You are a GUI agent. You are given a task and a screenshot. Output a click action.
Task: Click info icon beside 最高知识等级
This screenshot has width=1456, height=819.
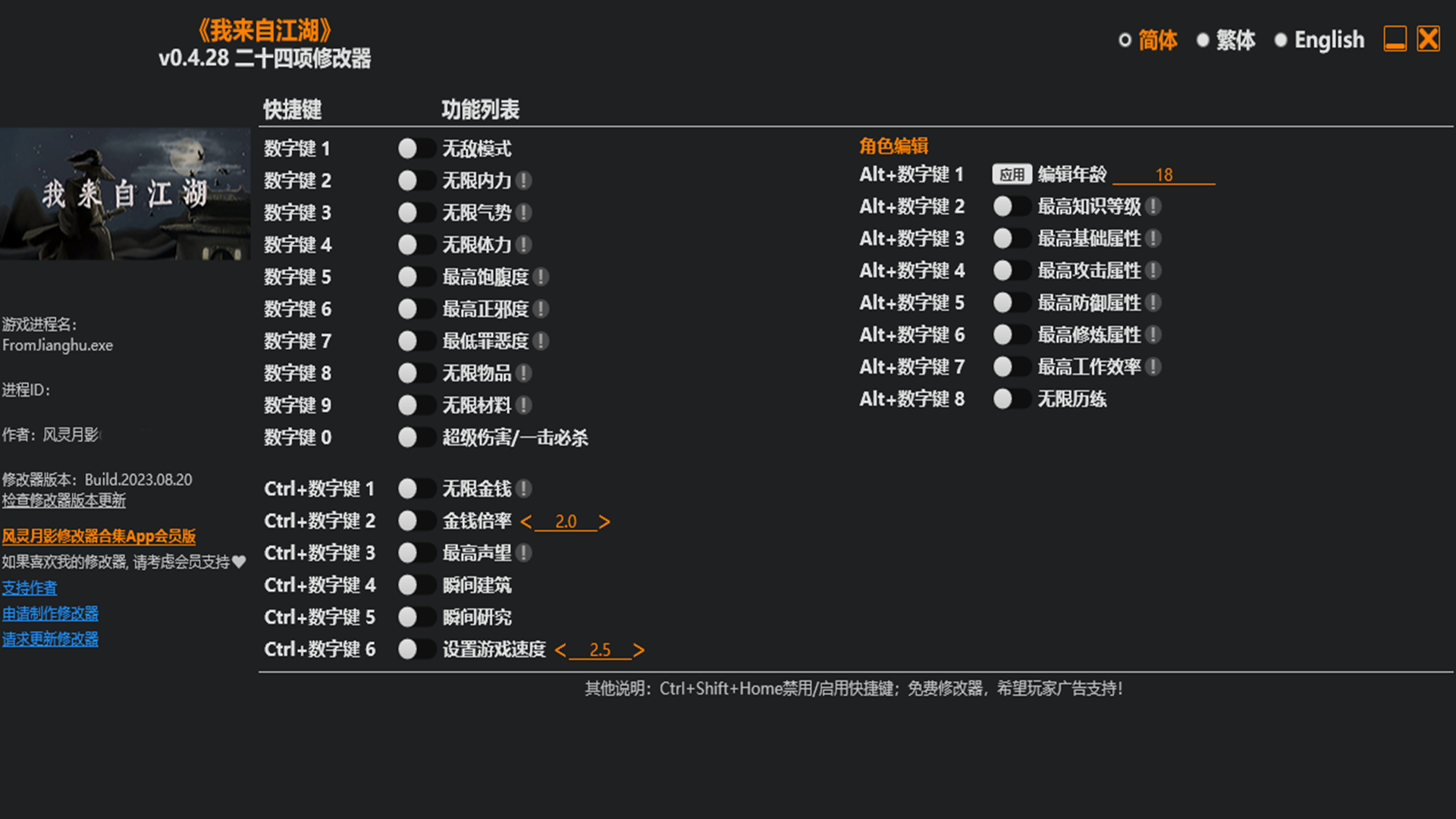pyautogui.click(x=1153, y=206)
